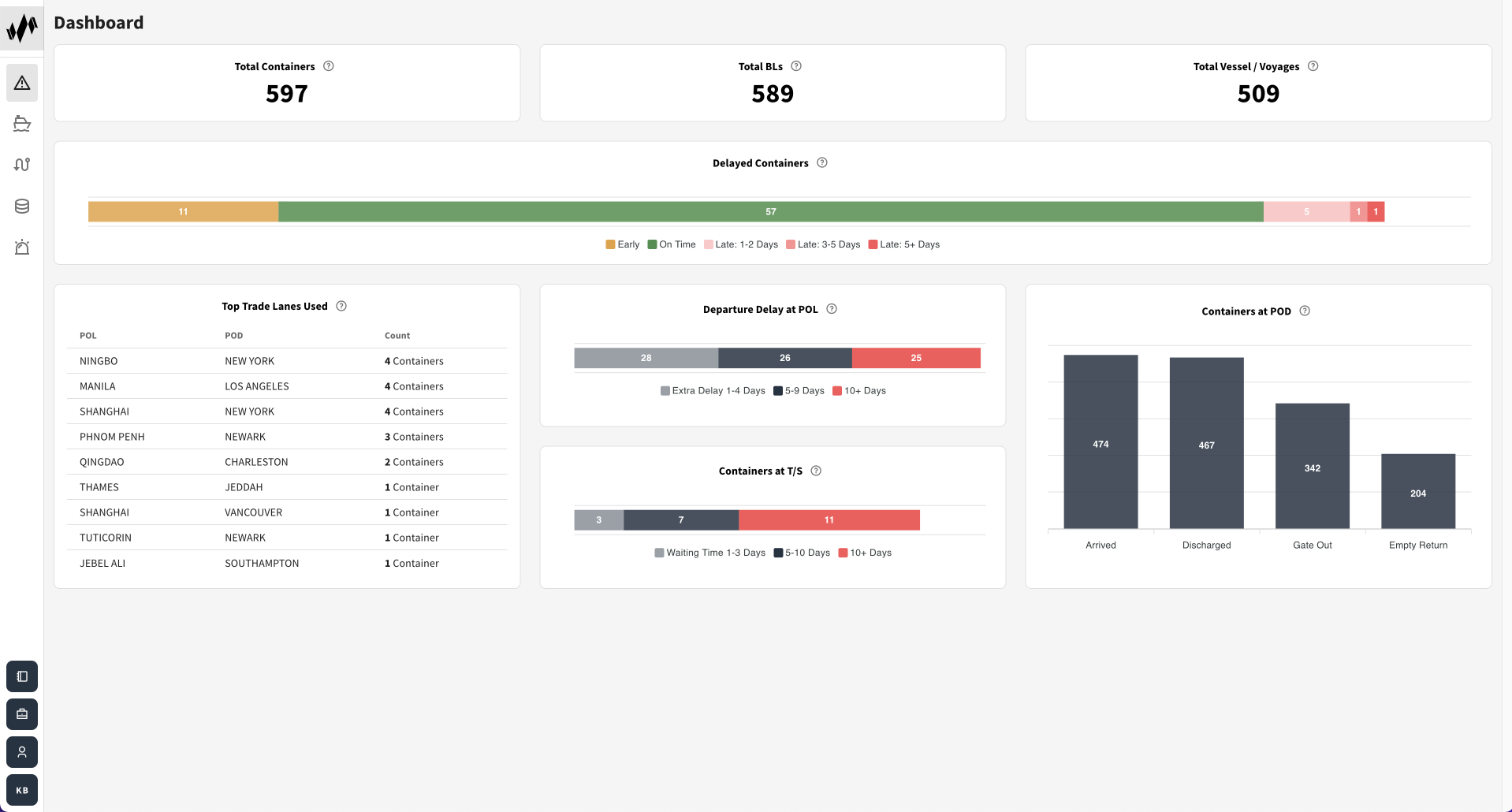The width and height of the screenshot is (1512, 812).
Task: Toggle the 10+ Days legend under Departure Delay
Action: point(858,390)
